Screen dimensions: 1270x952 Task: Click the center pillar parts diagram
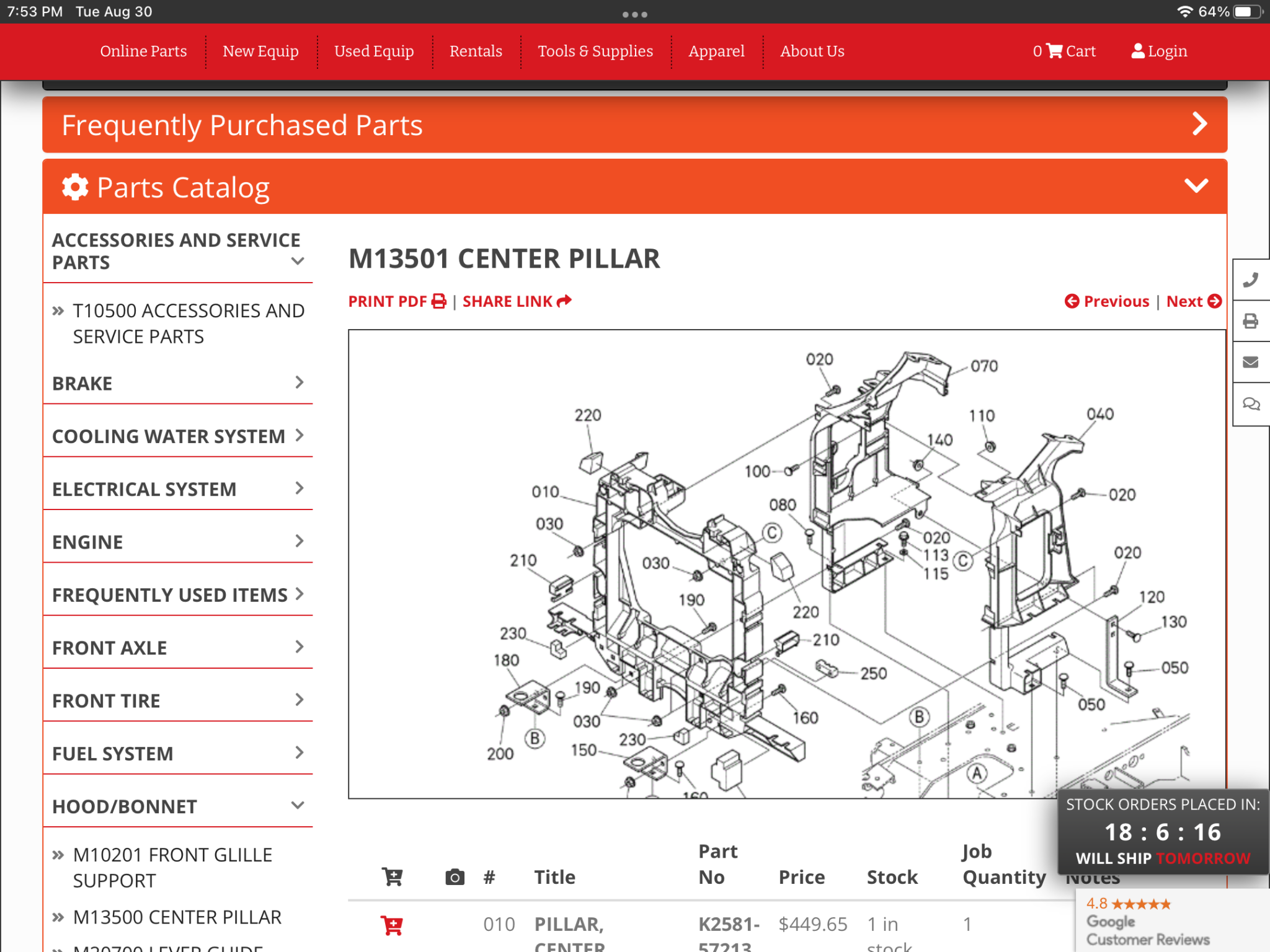coord(786,564)
